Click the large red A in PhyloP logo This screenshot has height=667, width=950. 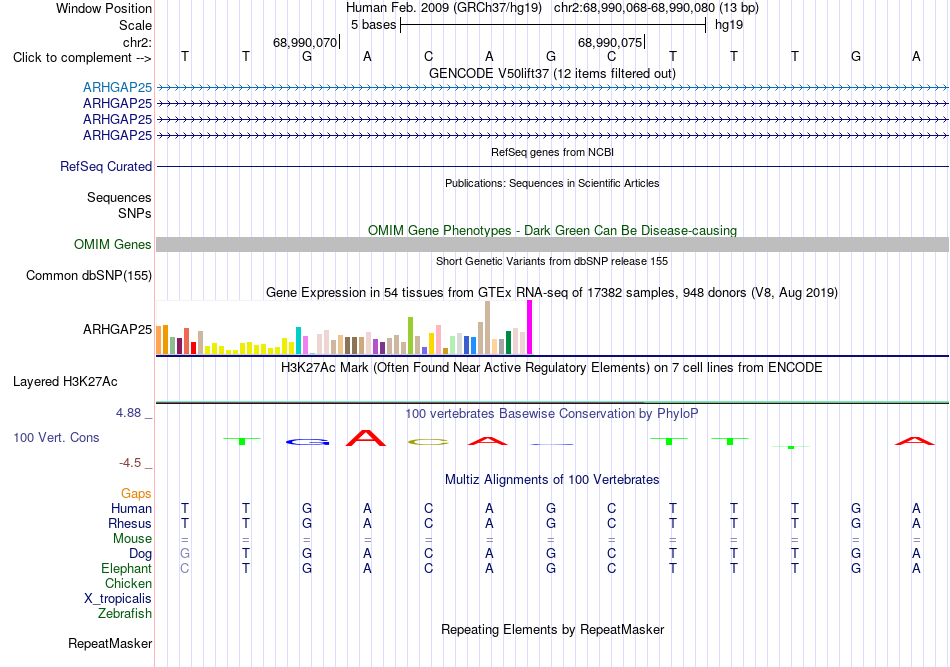point(366,438)
